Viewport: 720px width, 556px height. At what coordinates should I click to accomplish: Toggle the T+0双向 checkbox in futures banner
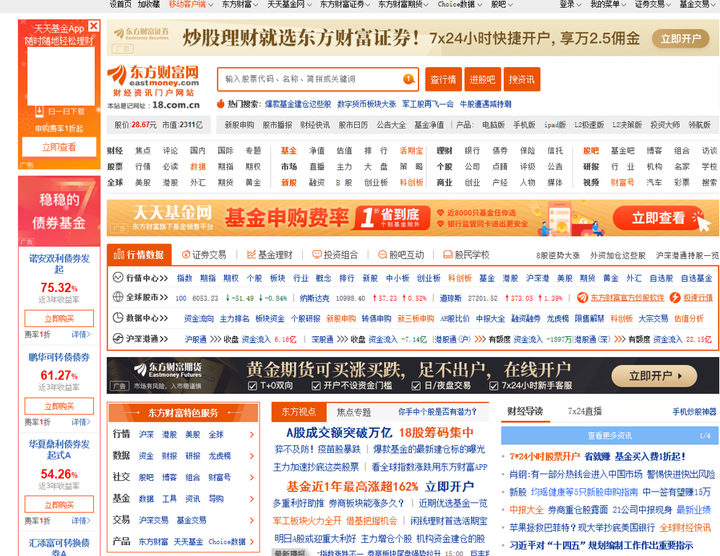coord(252,386)
